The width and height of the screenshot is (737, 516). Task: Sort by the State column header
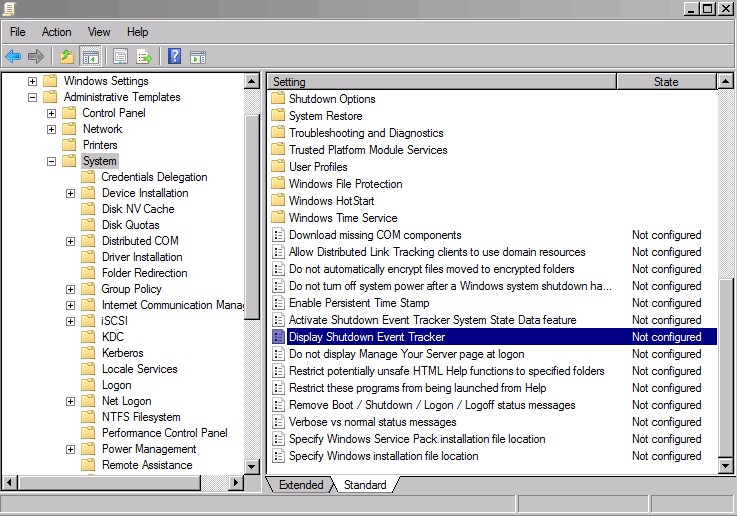pyautogui.click(x=666, y=81)
